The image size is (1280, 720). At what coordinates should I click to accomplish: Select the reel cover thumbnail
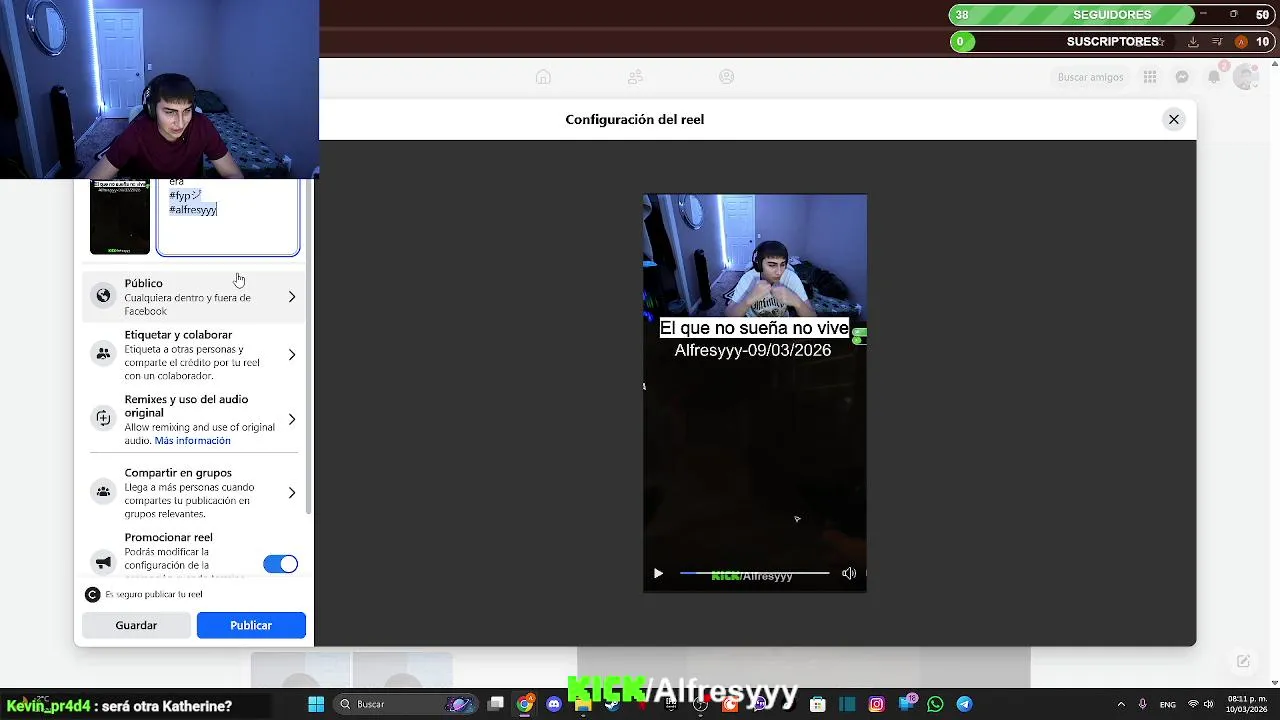coord(120,217)
